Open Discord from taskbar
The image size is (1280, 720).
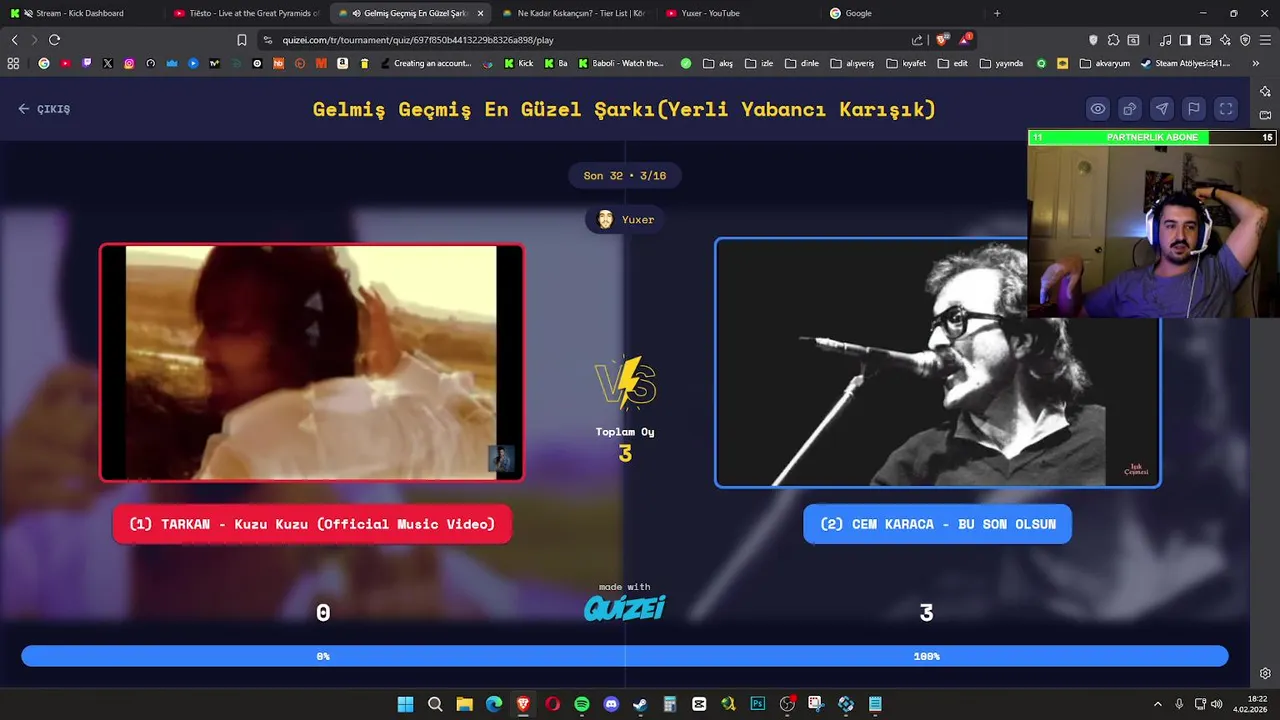point(611,704)
